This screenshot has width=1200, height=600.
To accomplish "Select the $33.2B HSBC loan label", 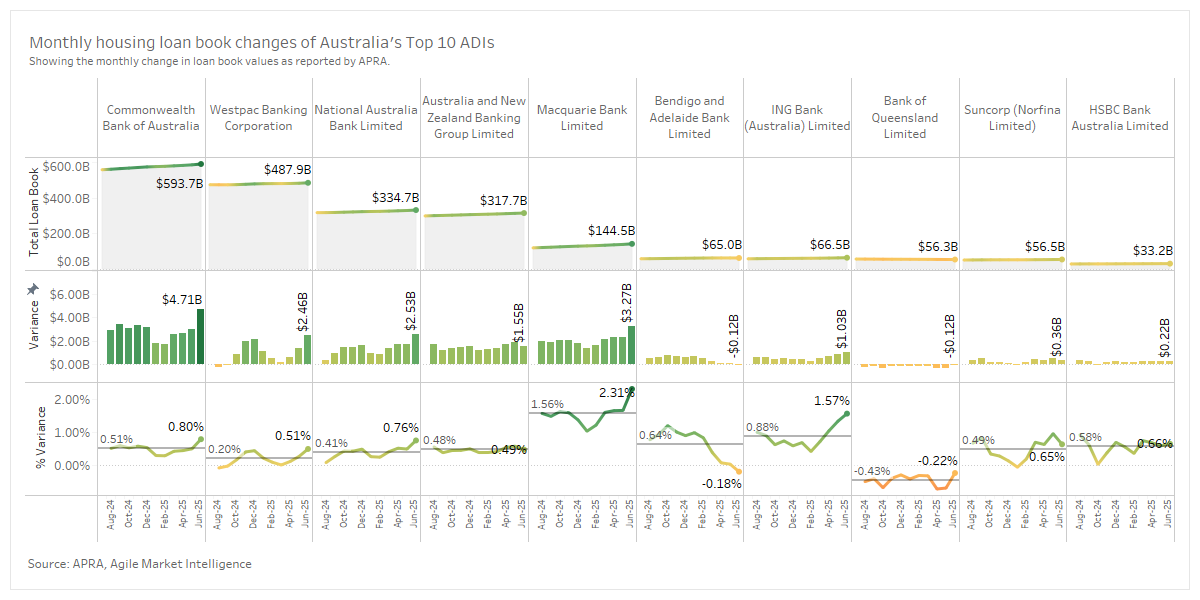I will [x=1152, y=250].
